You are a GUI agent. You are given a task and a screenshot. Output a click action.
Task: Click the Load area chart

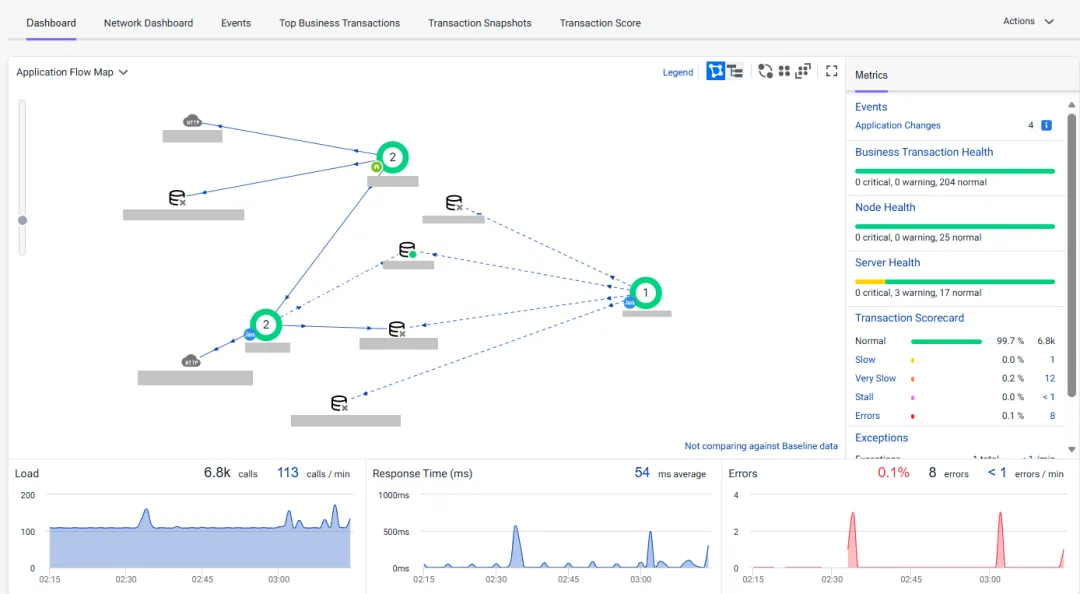[x=200, y=536]
